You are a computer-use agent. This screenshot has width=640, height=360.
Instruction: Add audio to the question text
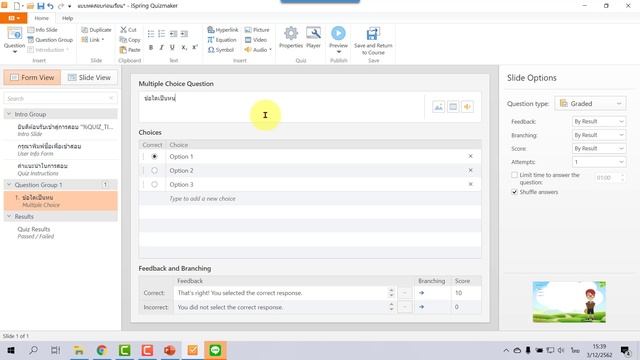467,107
